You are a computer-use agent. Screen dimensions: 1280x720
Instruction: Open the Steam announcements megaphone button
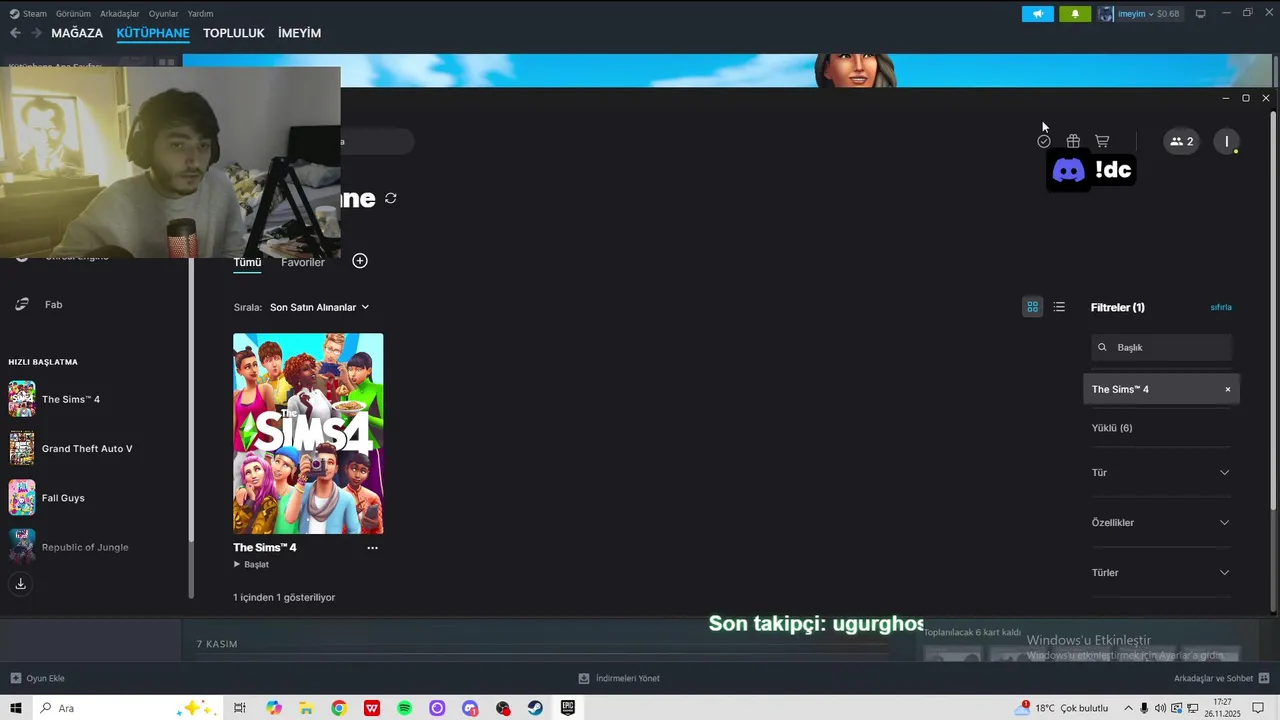pyautogui.click(x=1037, y=14)
